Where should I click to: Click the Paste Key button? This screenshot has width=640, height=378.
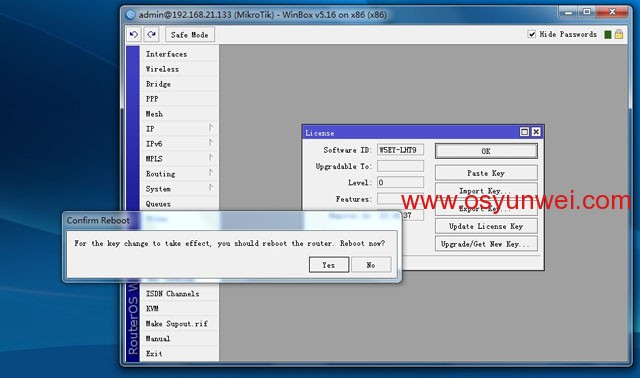tap(486, 173)
